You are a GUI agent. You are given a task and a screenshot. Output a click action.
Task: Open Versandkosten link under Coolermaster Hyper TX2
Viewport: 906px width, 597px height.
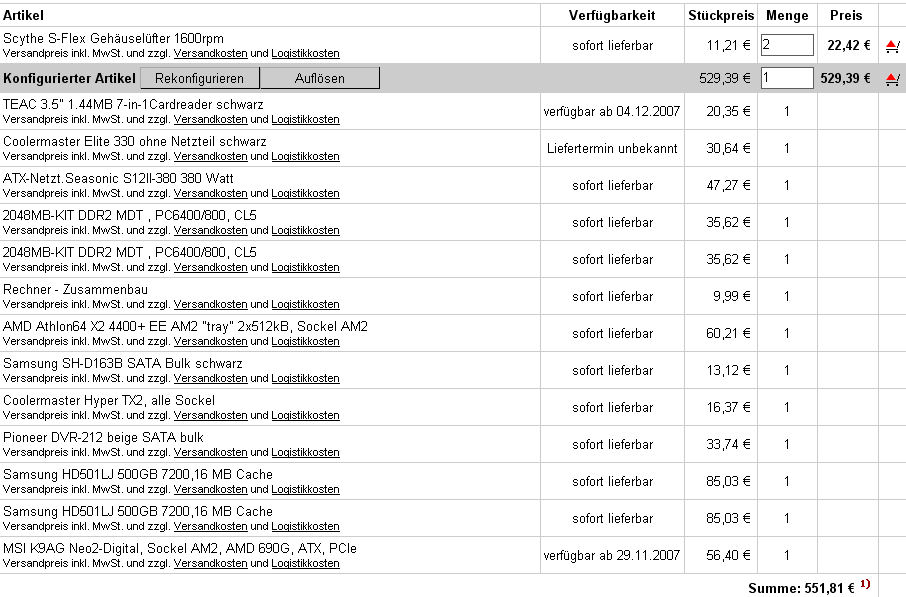click(210, 415)
